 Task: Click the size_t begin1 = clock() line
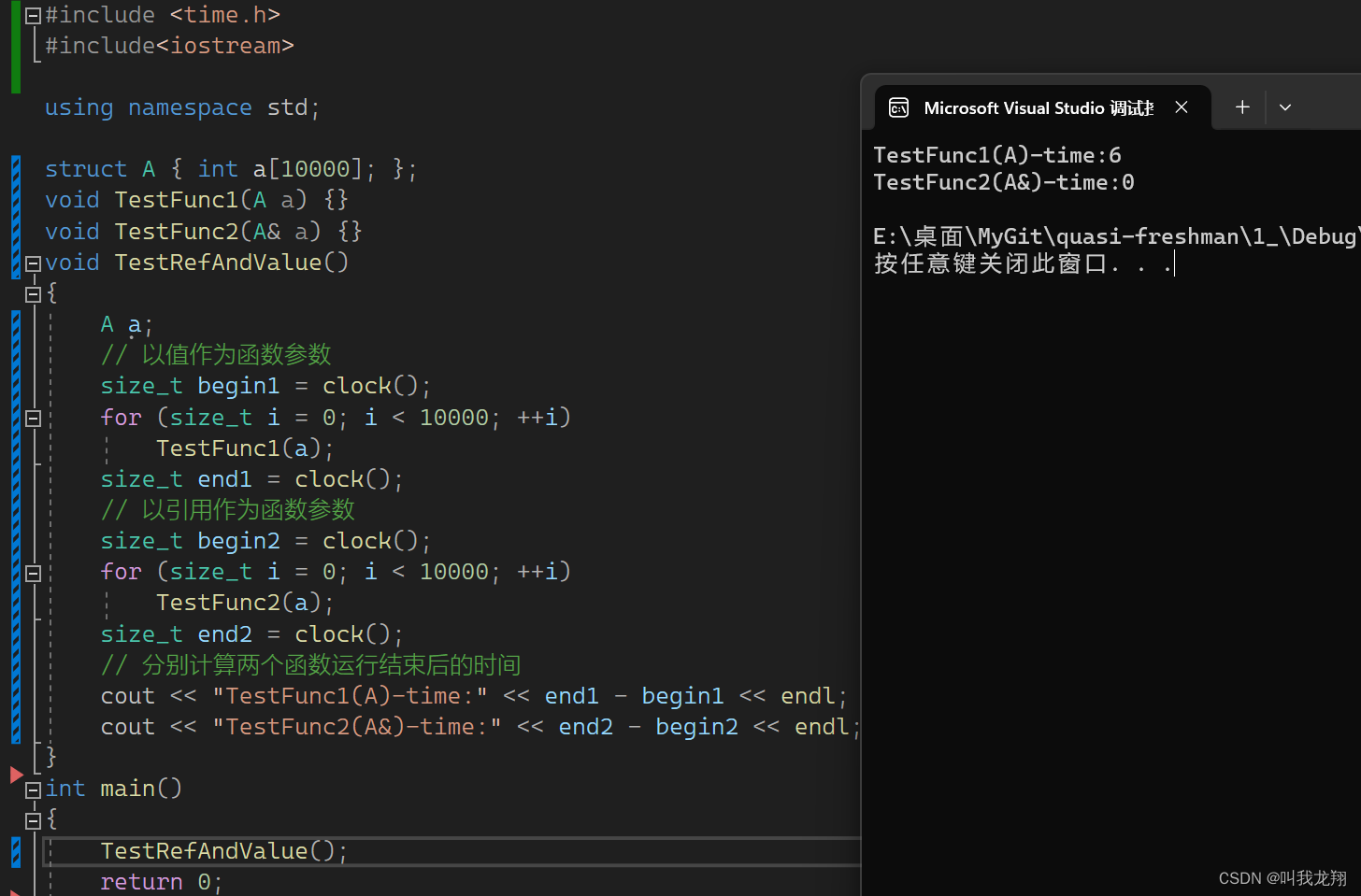(x=265, y=386)
